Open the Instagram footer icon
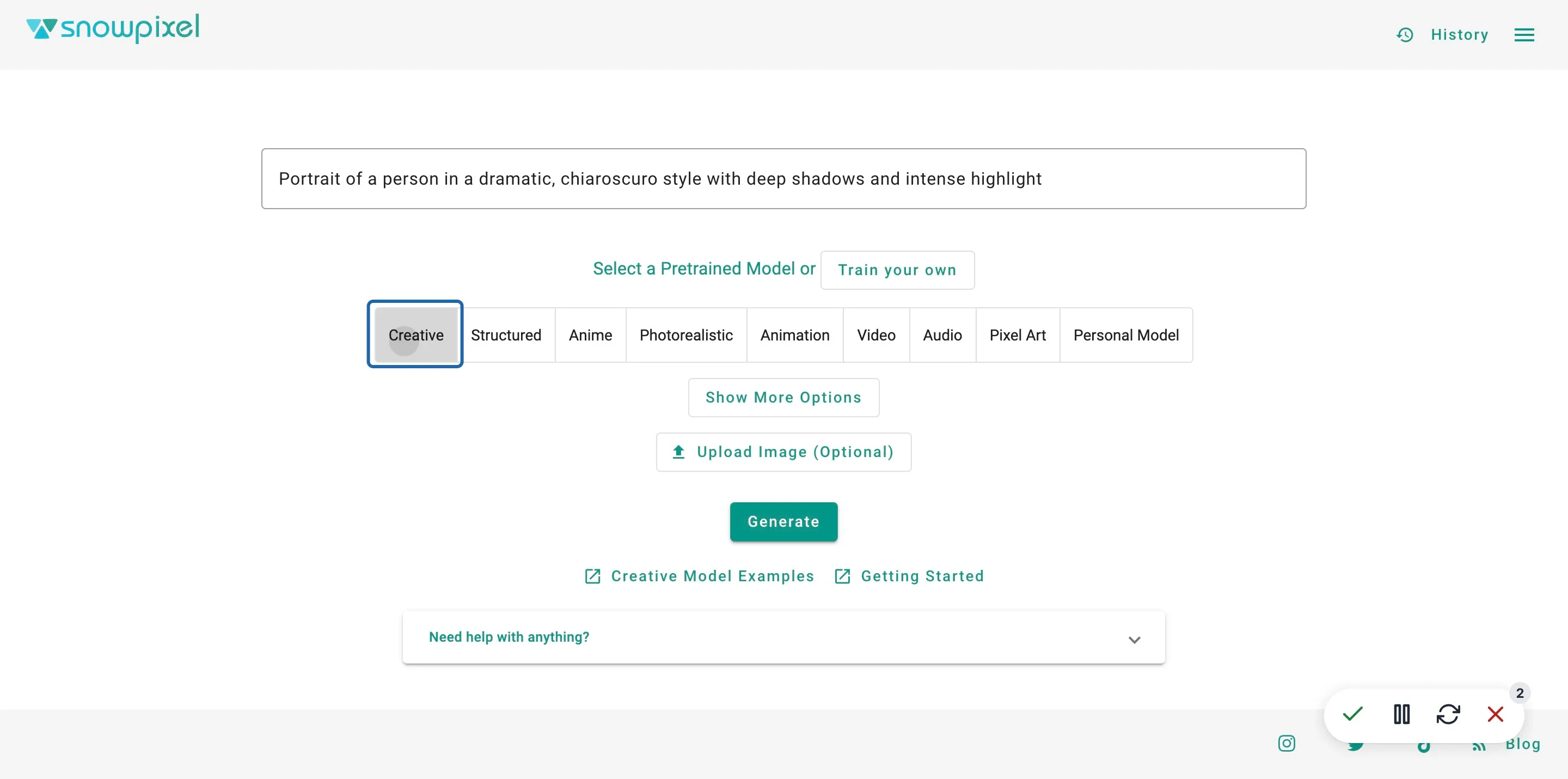The image size is (1568, 779). click(1286, 743)
